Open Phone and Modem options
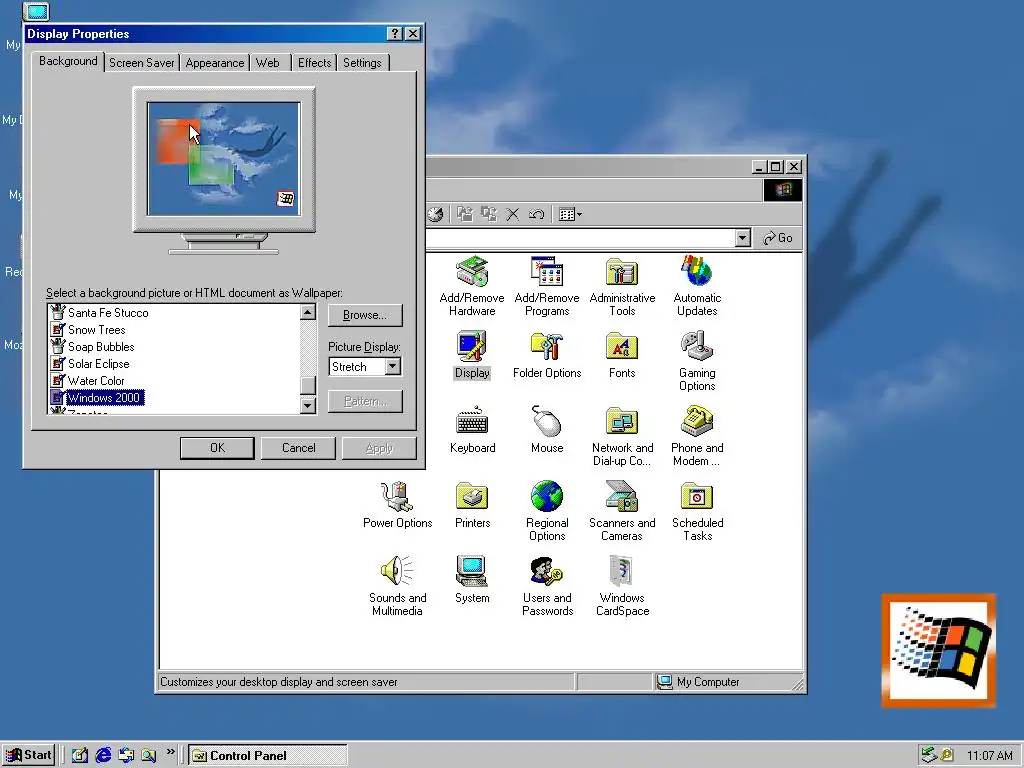This screenshot has height=768, width=1024. point(697,436)
